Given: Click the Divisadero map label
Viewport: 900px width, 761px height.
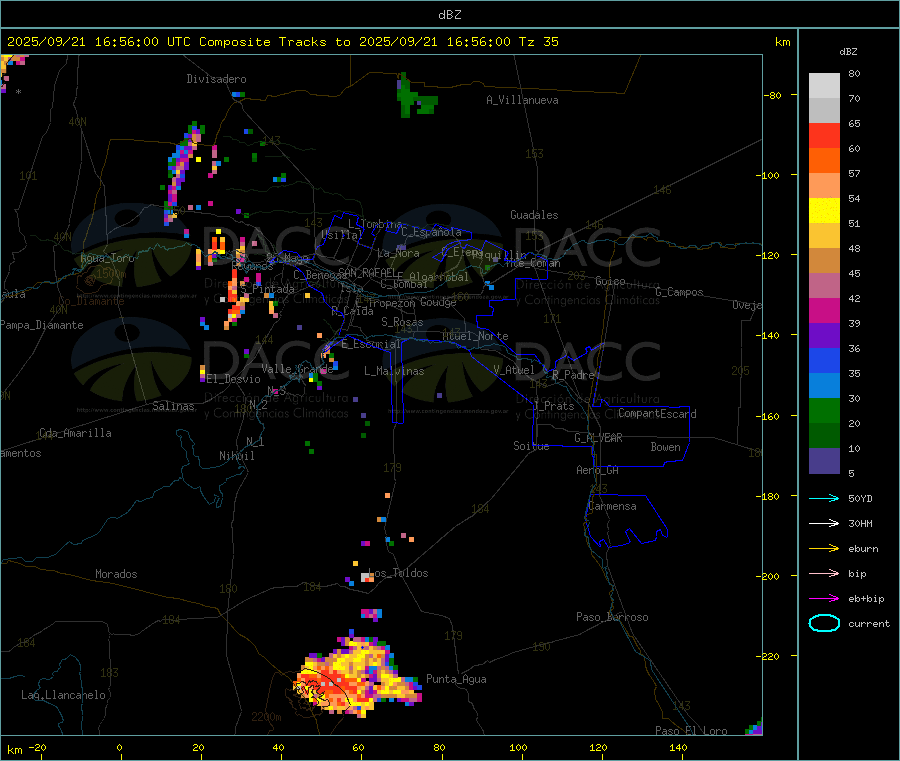Looking at the screenshot, I should [x=216, y=79].
